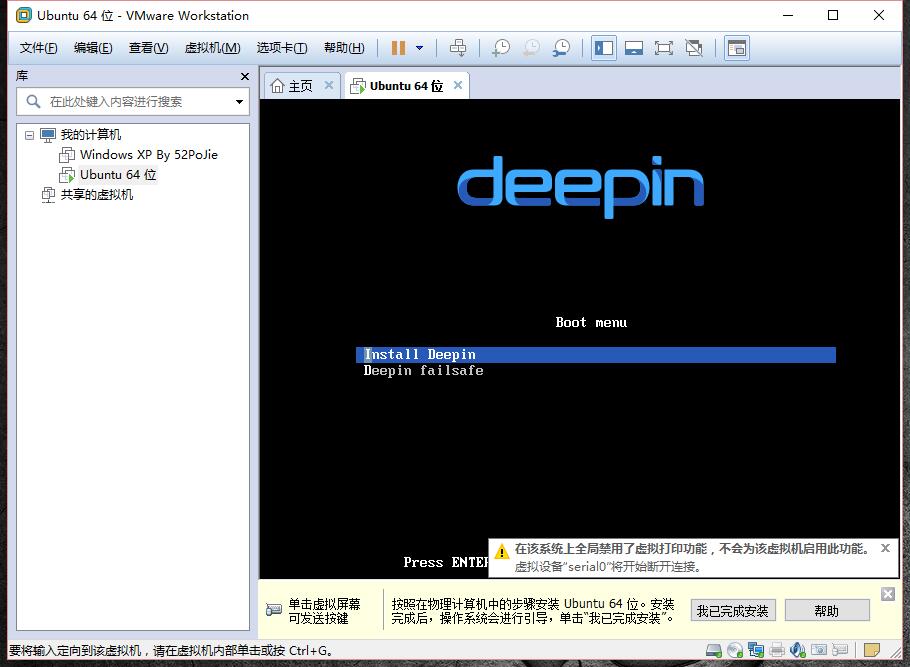910x667 pixels.
Task: Open the 虚拟机(M) menu
Action: pyautogui.click(x=212, y=48)
